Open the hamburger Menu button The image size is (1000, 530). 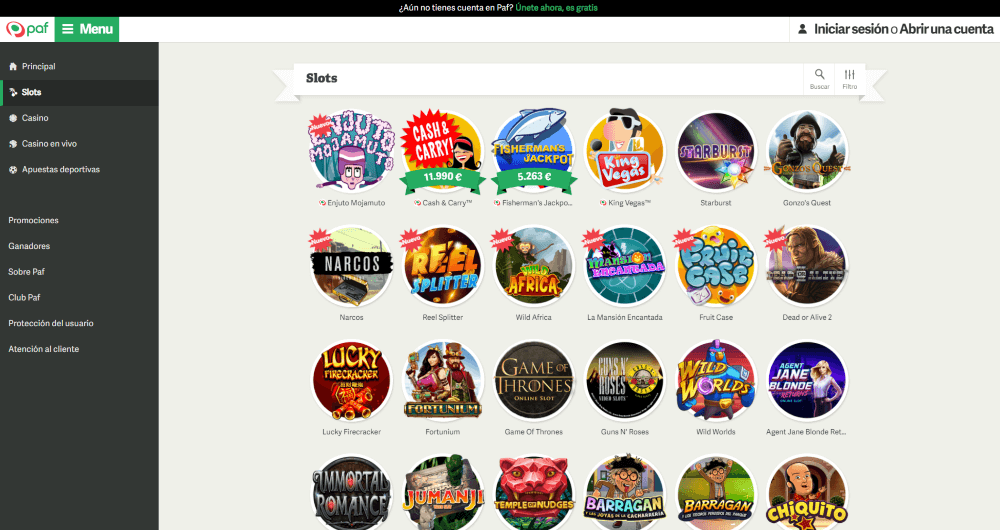click(x=87, y=29)
